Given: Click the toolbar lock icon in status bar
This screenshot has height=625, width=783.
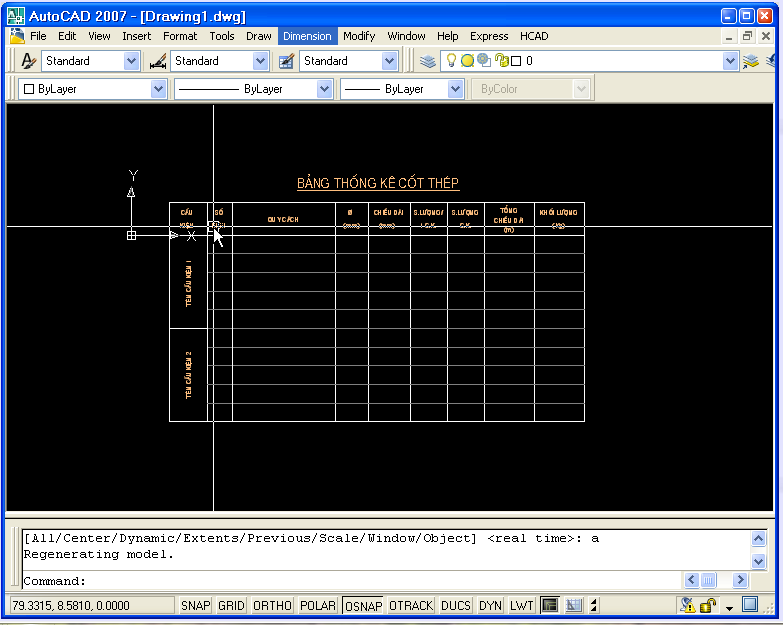Looking at the screenshot, I should click(708, 605).
